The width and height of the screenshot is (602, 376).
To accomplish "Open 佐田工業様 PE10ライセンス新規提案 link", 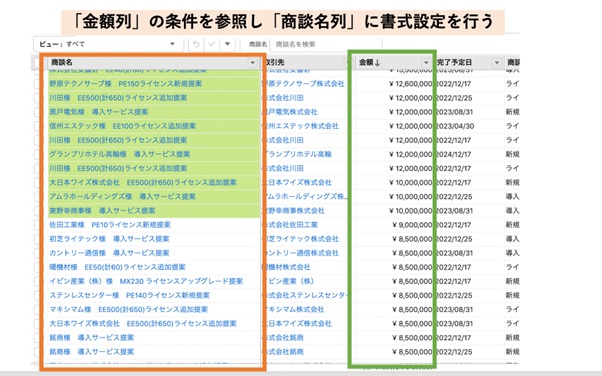I will [x=110, y=225].
